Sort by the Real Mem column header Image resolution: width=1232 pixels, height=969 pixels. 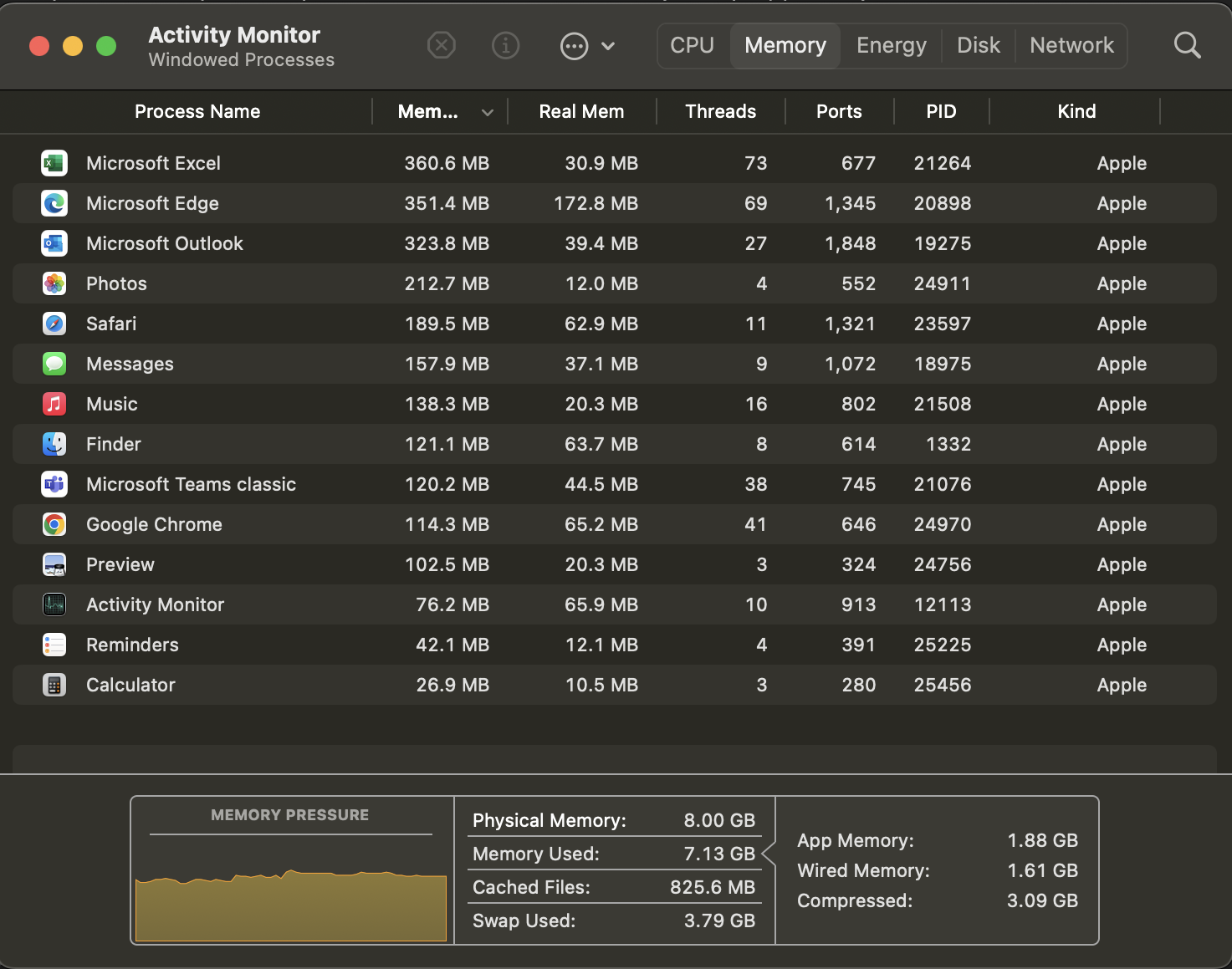[581, 111]
